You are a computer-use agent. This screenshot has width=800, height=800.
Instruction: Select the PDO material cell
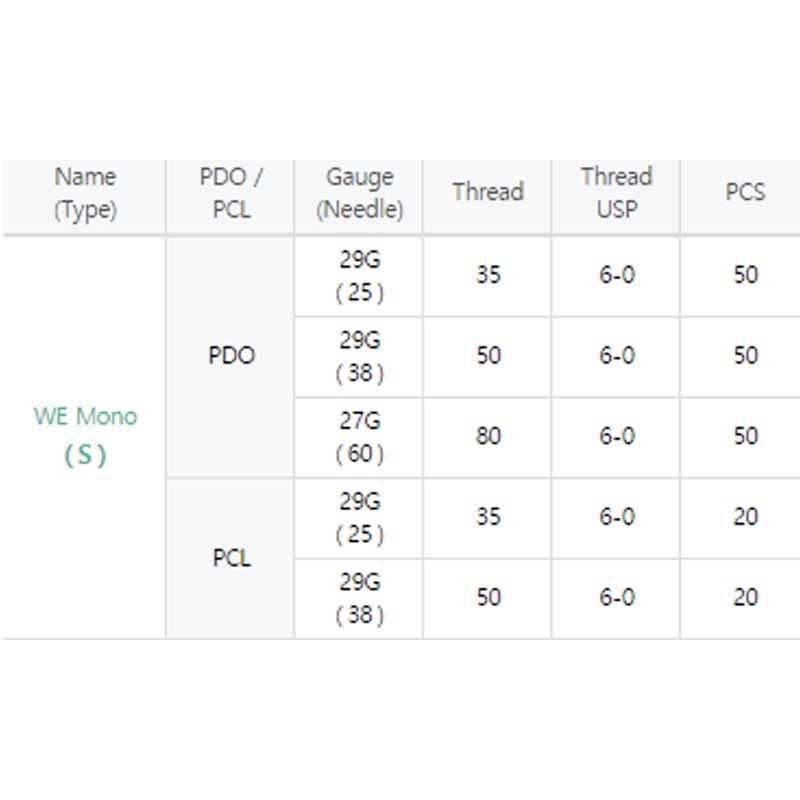tap(231, 356)
